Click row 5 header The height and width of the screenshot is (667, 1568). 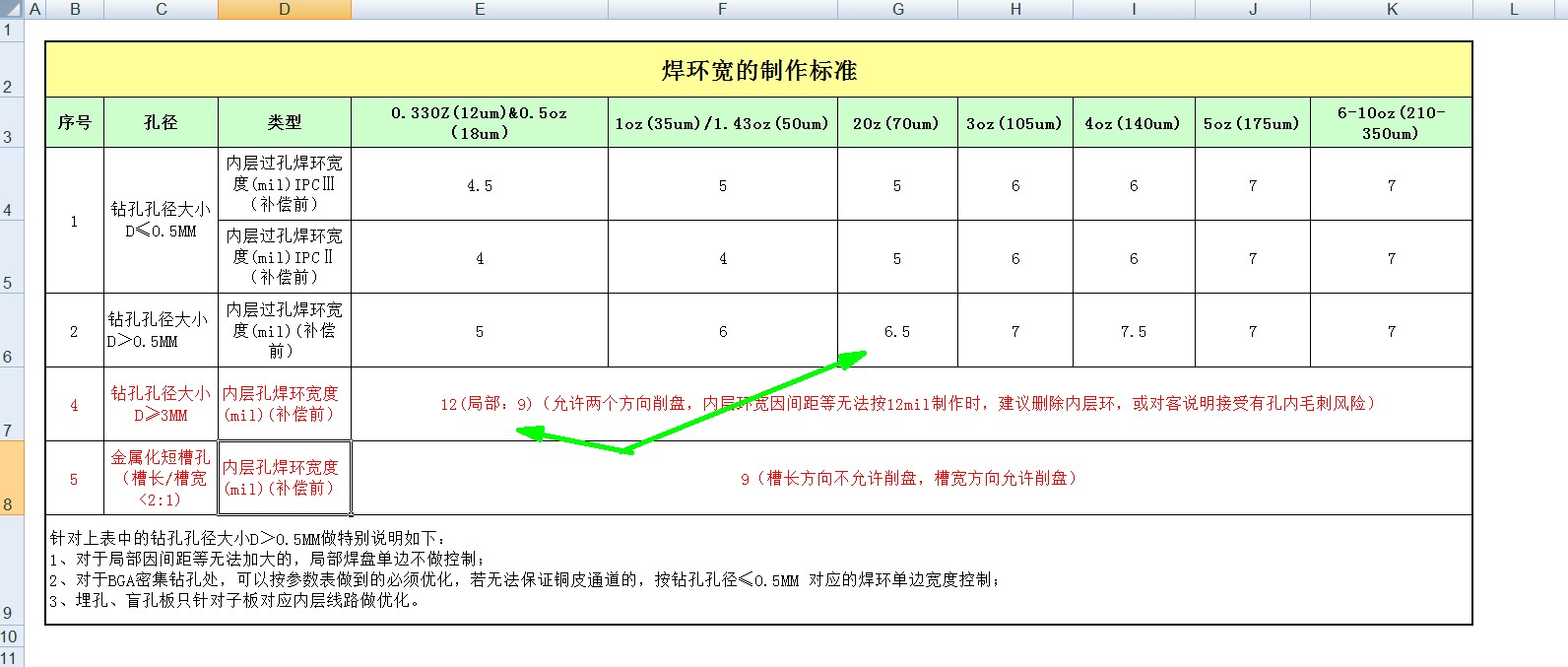click(12, 256)
